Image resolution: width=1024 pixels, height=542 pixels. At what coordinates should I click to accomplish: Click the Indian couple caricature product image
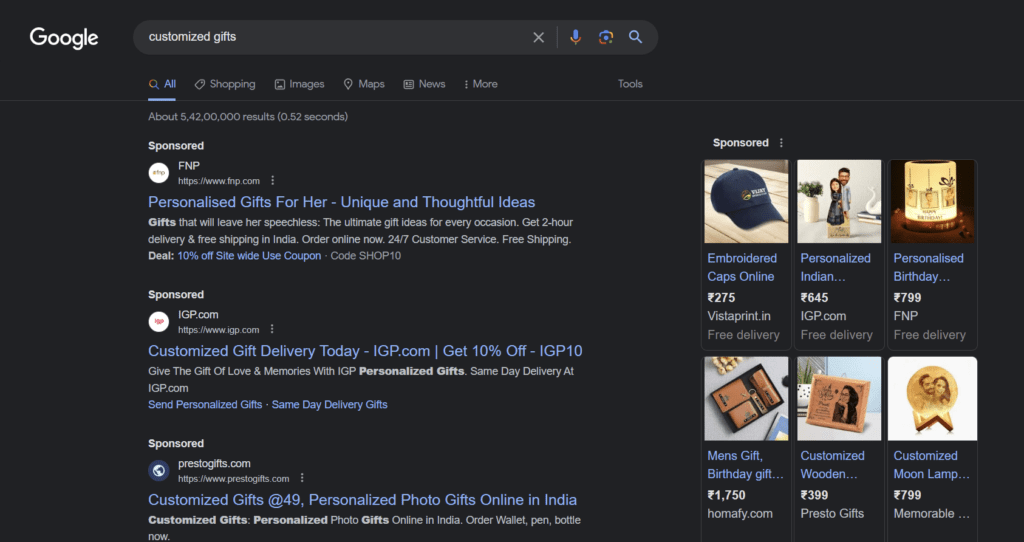click(839, 202)
